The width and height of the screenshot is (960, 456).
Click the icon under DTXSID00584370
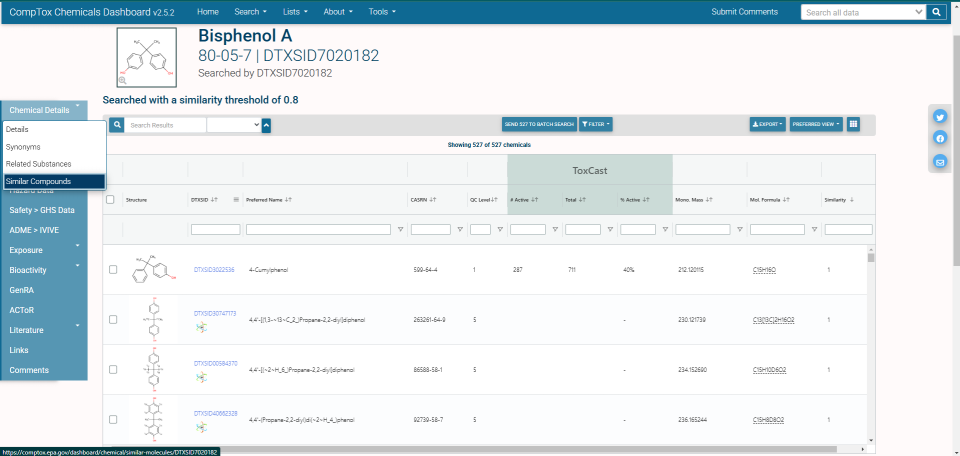click(x=201, y=378)
